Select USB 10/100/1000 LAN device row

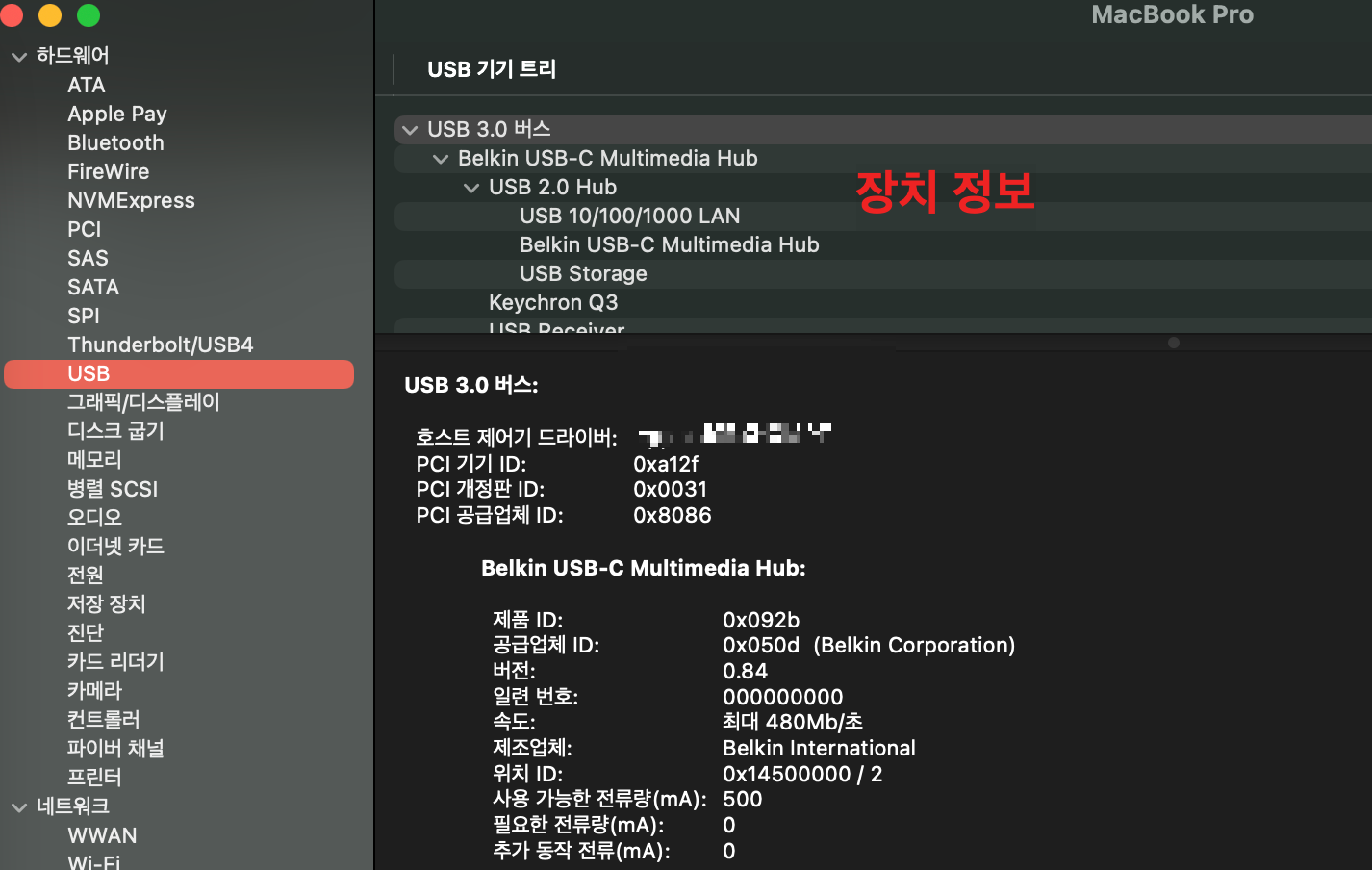click(x=883, y=217)
